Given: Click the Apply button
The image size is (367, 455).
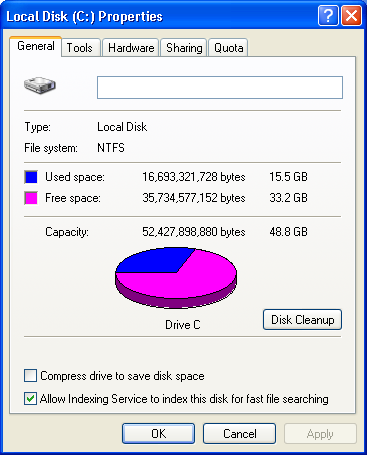Looking at the screenshot, I should coord(320,434).
